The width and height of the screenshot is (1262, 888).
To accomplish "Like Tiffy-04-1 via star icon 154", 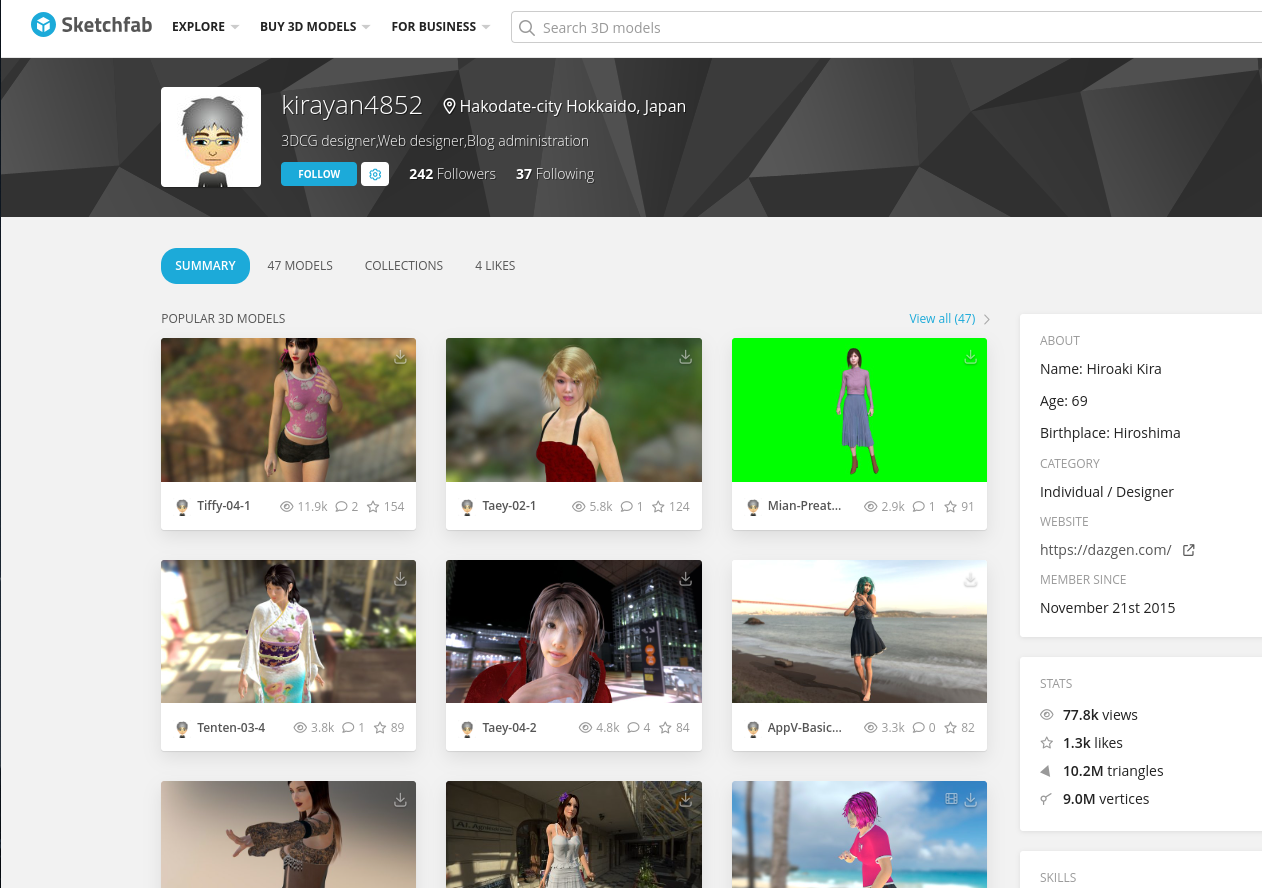I will 373,507.
